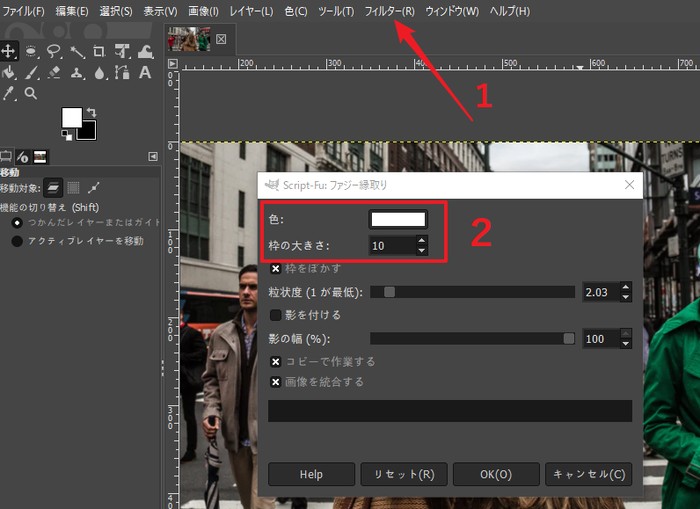Image resolution: width=700 pixels, height=509 pixels.
Task: Open the 表示(V) menu
Action: click(160, 11)
